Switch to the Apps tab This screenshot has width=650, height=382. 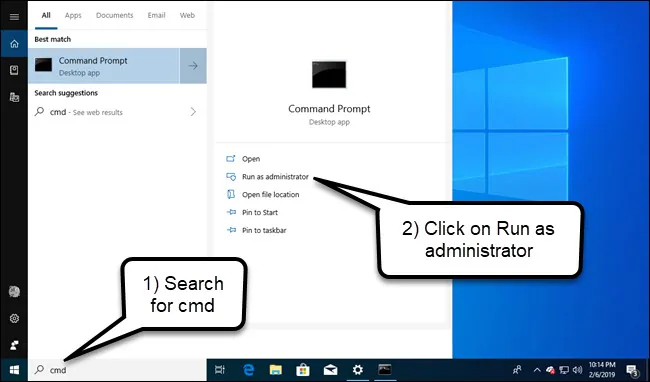pos(73,15)
